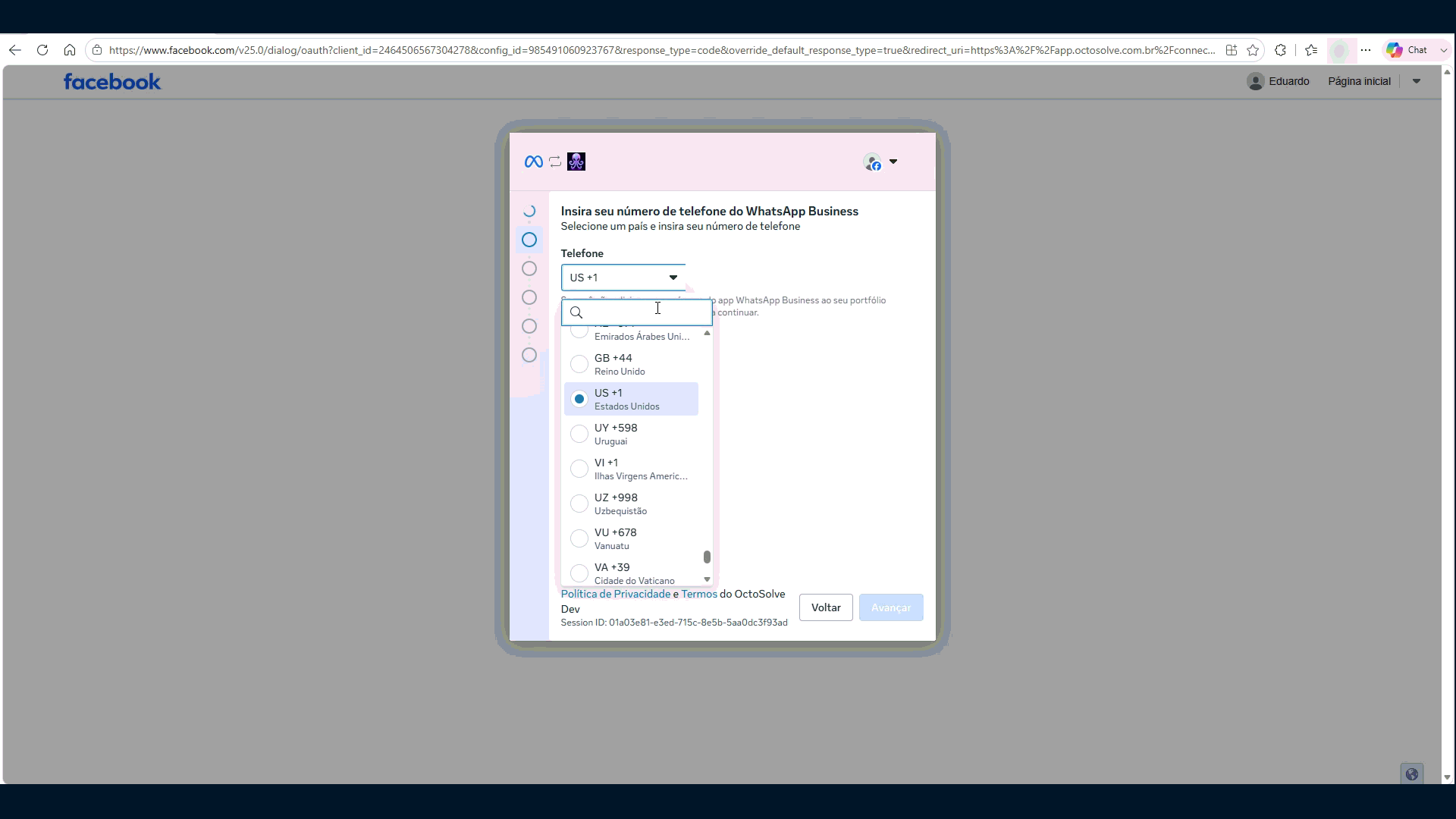Click the country list scrollbar thumb

707,557
